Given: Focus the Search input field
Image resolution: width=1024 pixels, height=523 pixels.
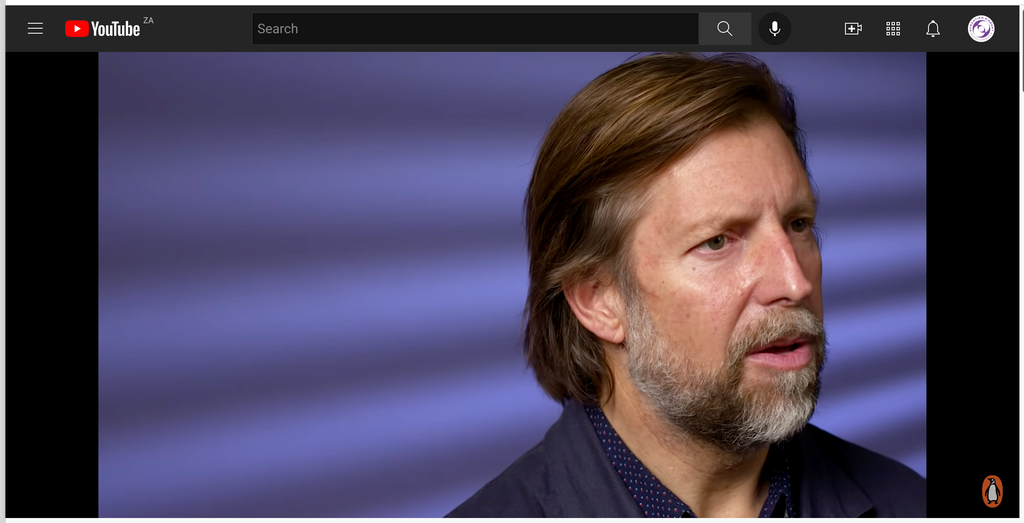Looking at the screenshot, I should click(x=475, y=29).
